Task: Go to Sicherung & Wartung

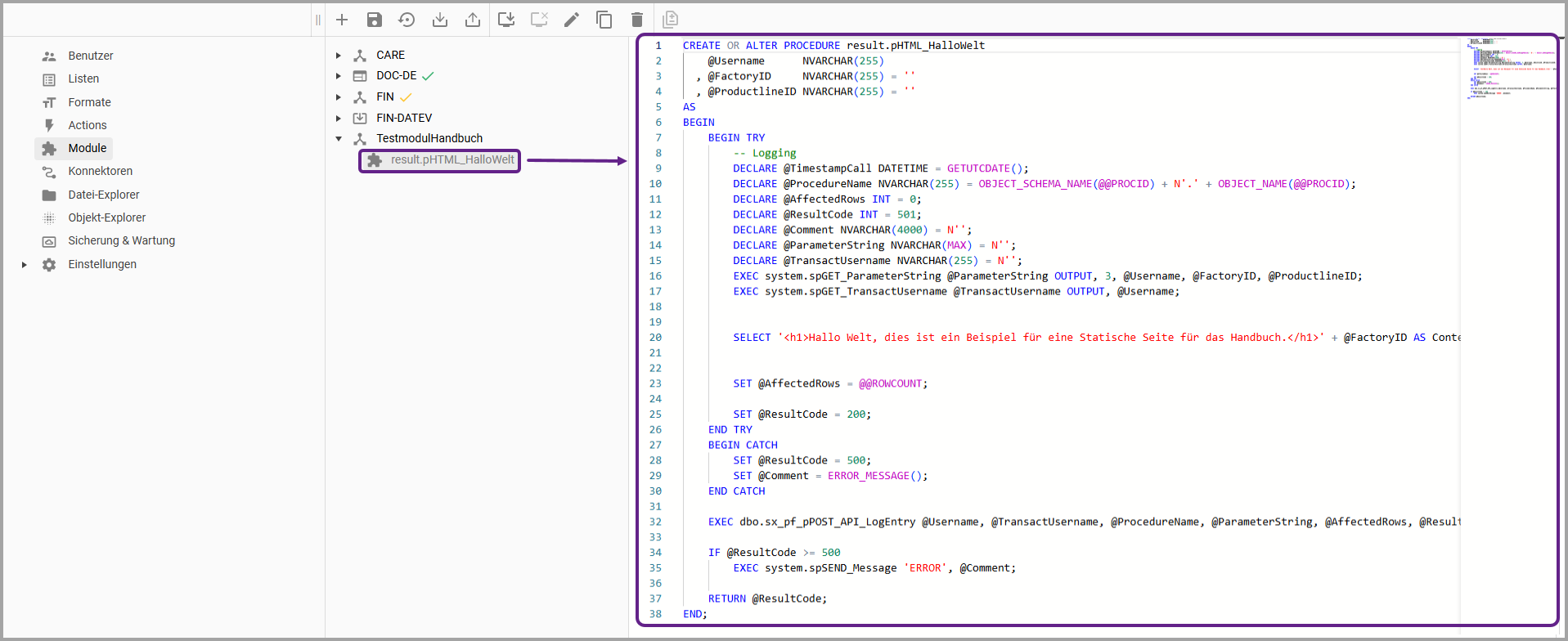Action: [121, 240]
